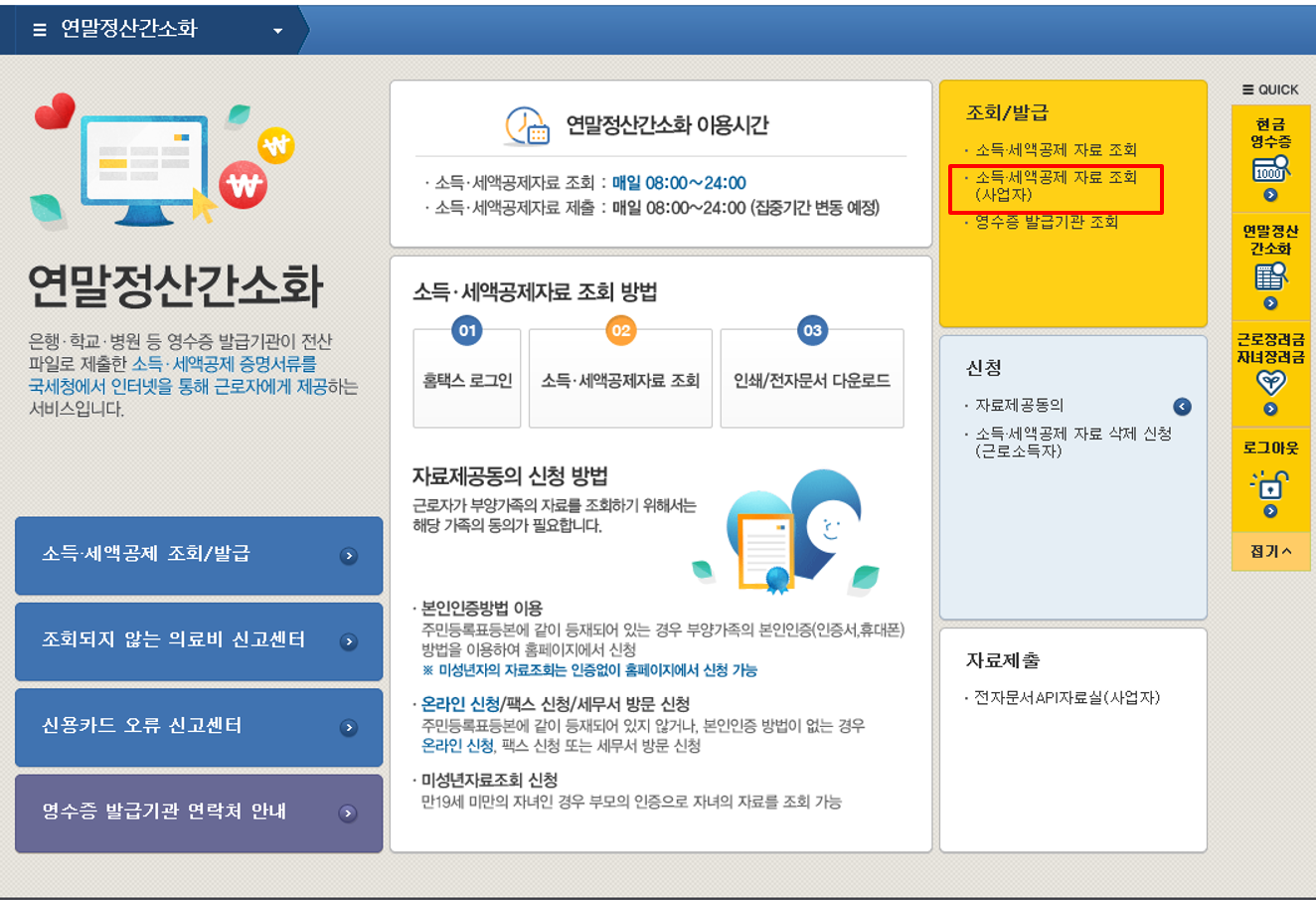Click 온라인 신청 blue heading link
The width and height of the screenshot is (1316, 900).
point(460,704)
